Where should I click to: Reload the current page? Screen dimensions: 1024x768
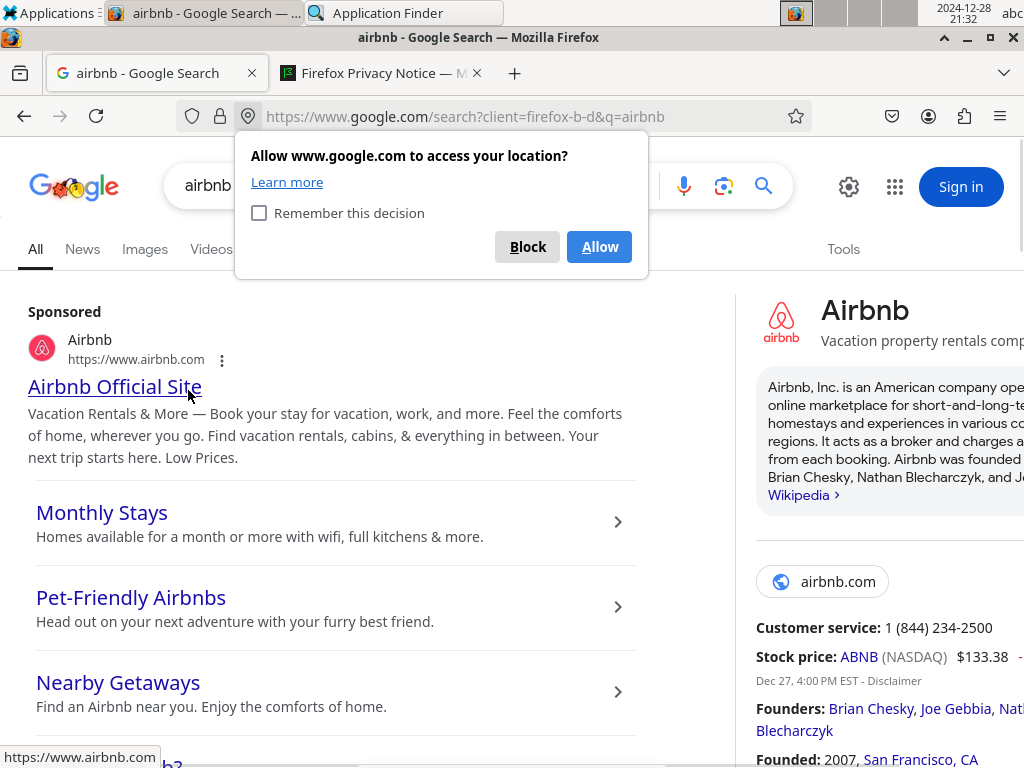point(96,116)
